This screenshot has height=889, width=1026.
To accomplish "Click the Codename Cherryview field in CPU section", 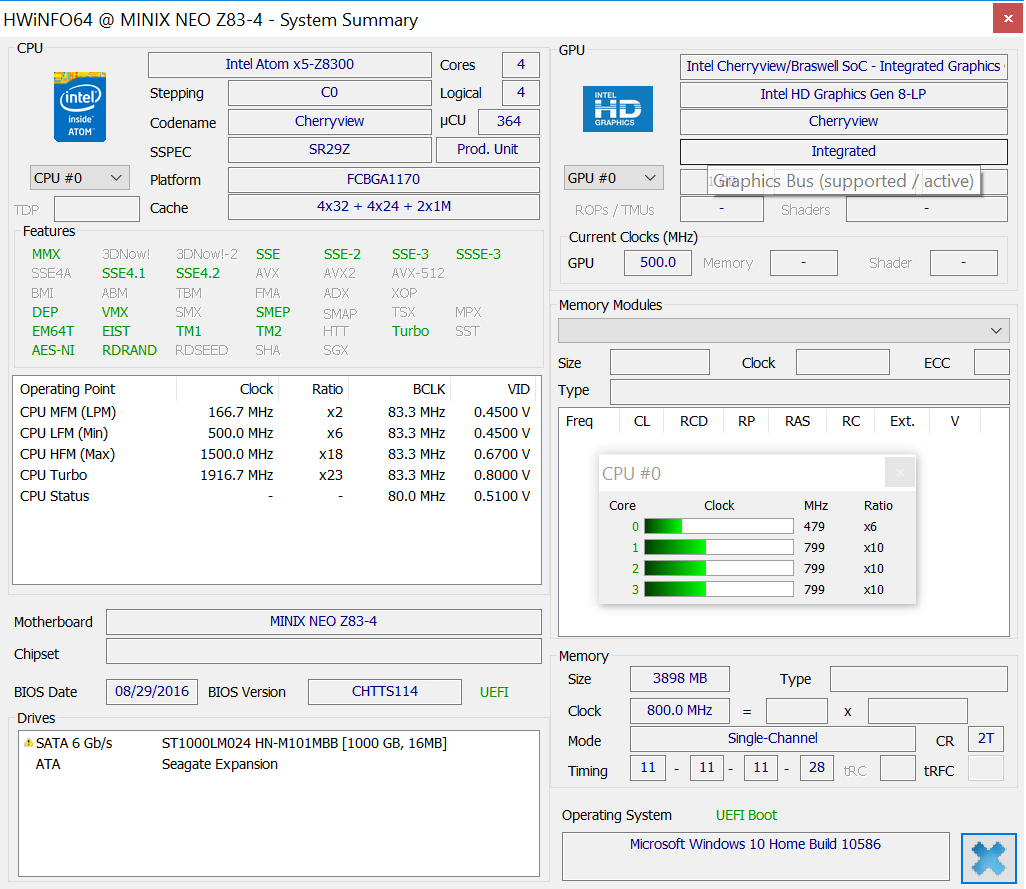I will click(x=329, y=121).
